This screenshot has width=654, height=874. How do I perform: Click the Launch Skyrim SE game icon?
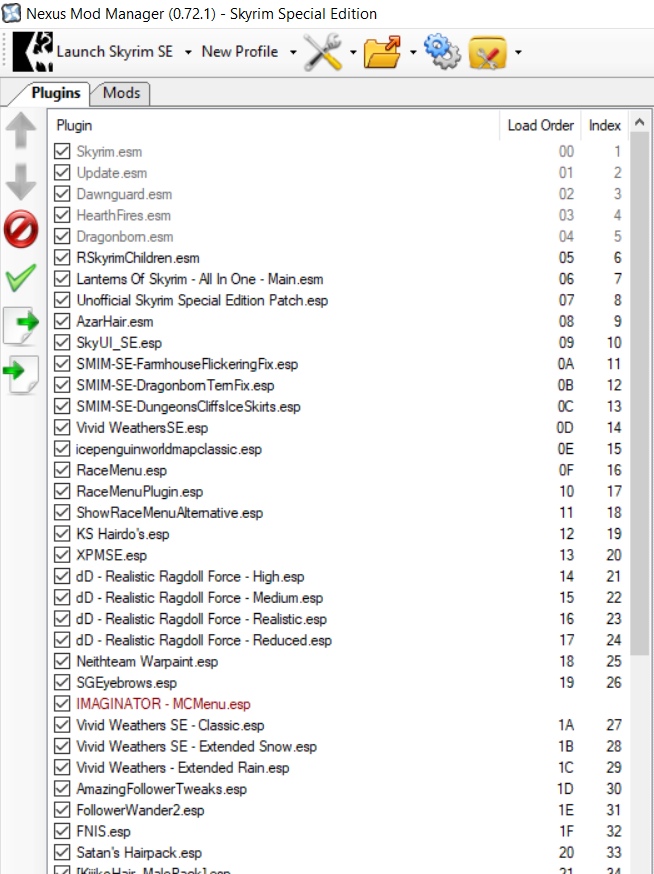(33, 52)
